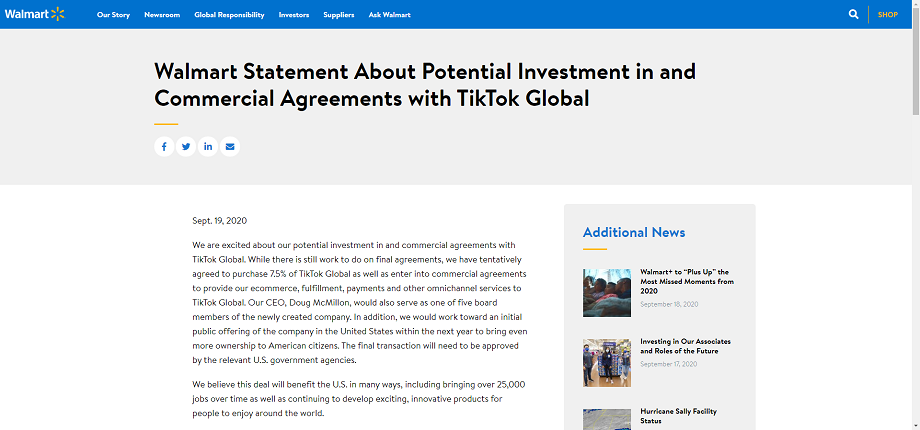Share article by email icon

[x=230, y=147]
